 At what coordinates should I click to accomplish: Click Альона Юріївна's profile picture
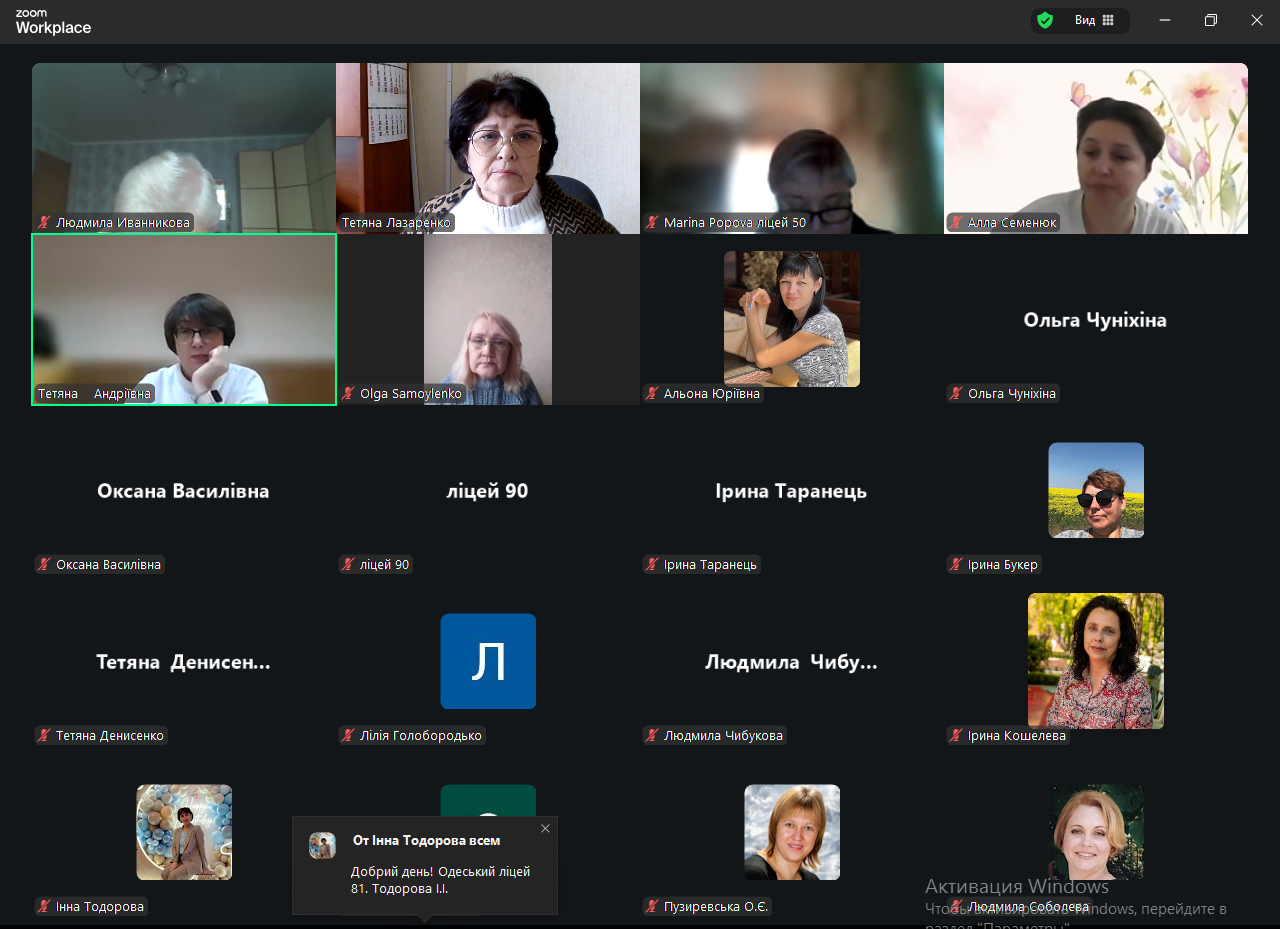[x=791, y=318]
